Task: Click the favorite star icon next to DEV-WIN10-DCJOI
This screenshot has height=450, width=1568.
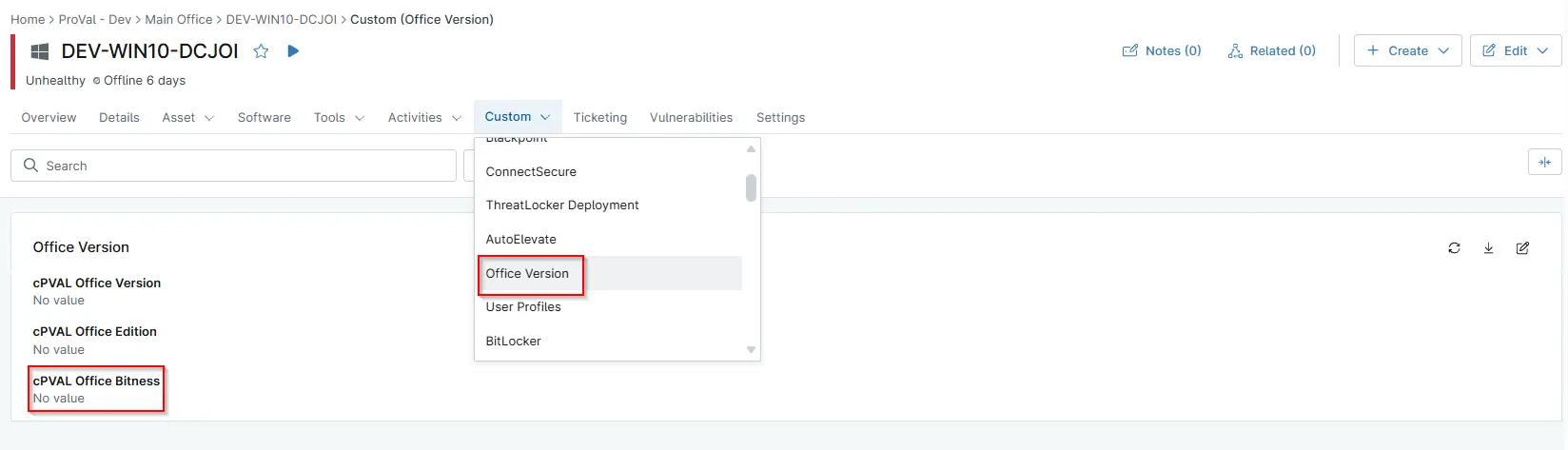Action: [261, 51]
